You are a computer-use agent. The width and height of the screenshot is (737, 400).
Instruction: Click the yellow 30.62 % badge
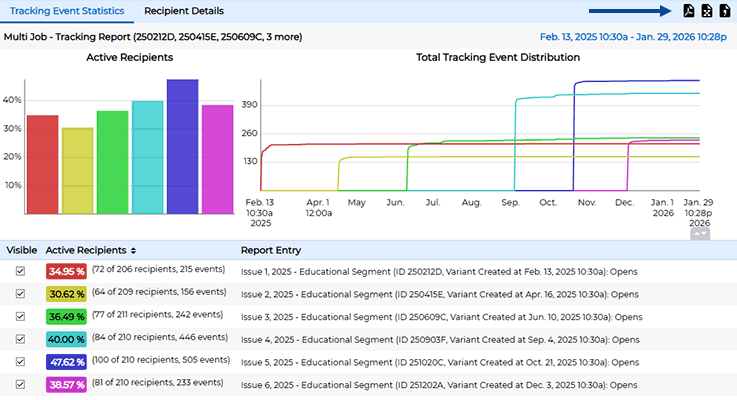click(66, 294)
